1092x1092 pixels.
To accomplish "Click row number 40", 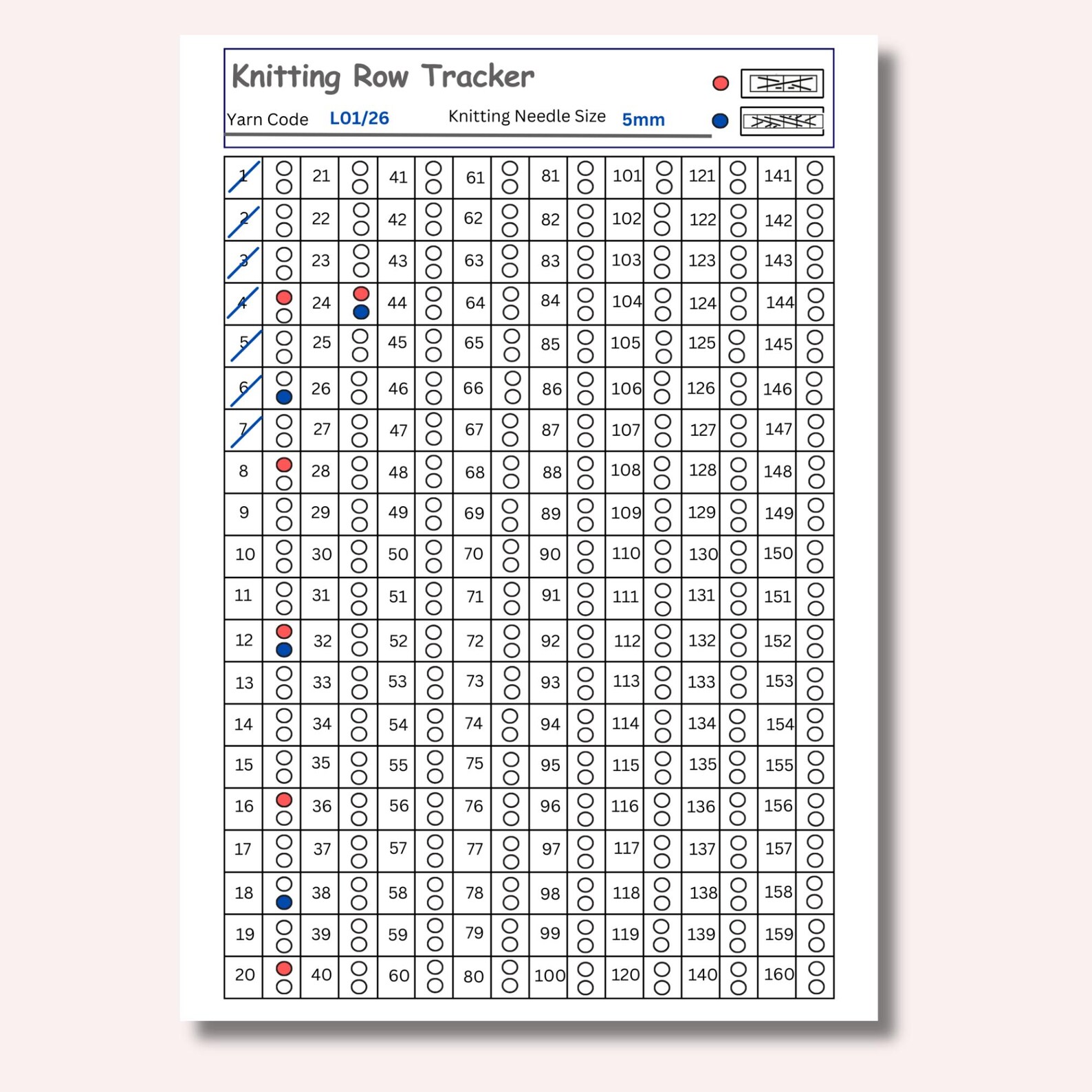I will pos(321,974).
